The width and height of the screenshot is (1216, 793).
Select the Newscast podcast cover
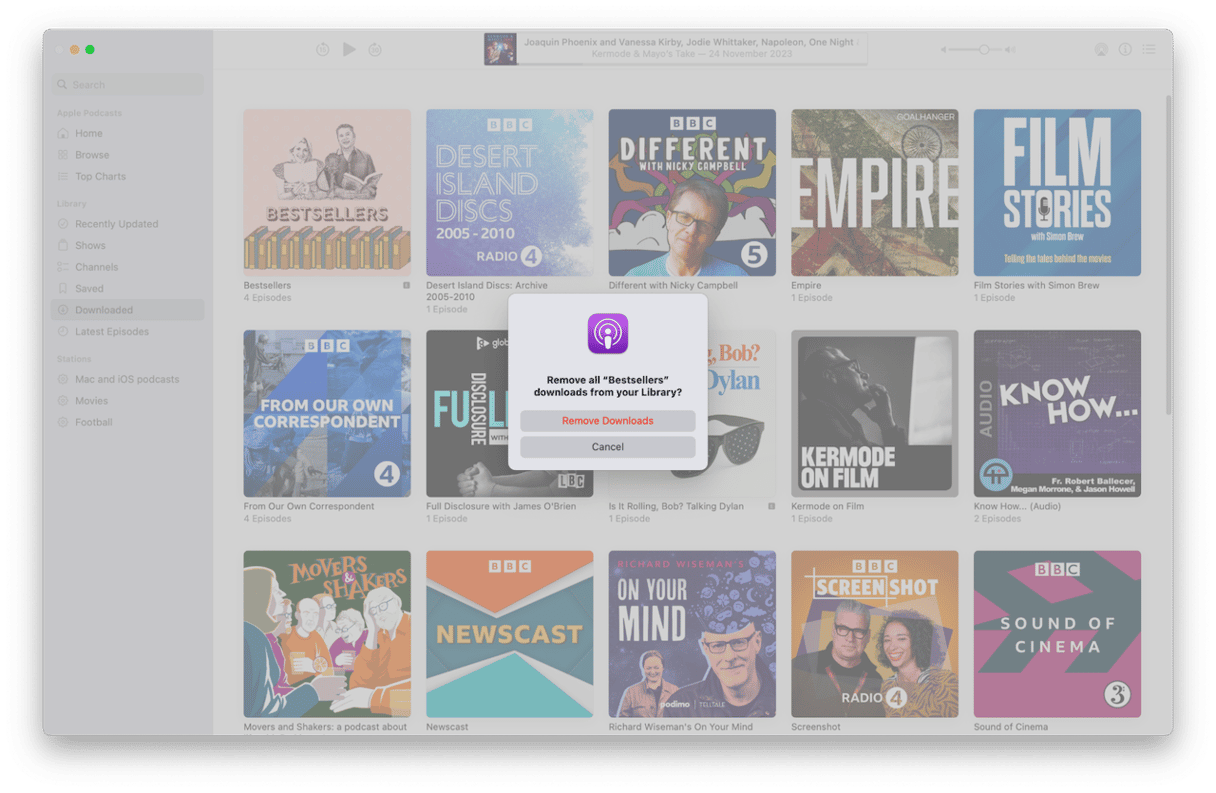click(509, 634)
